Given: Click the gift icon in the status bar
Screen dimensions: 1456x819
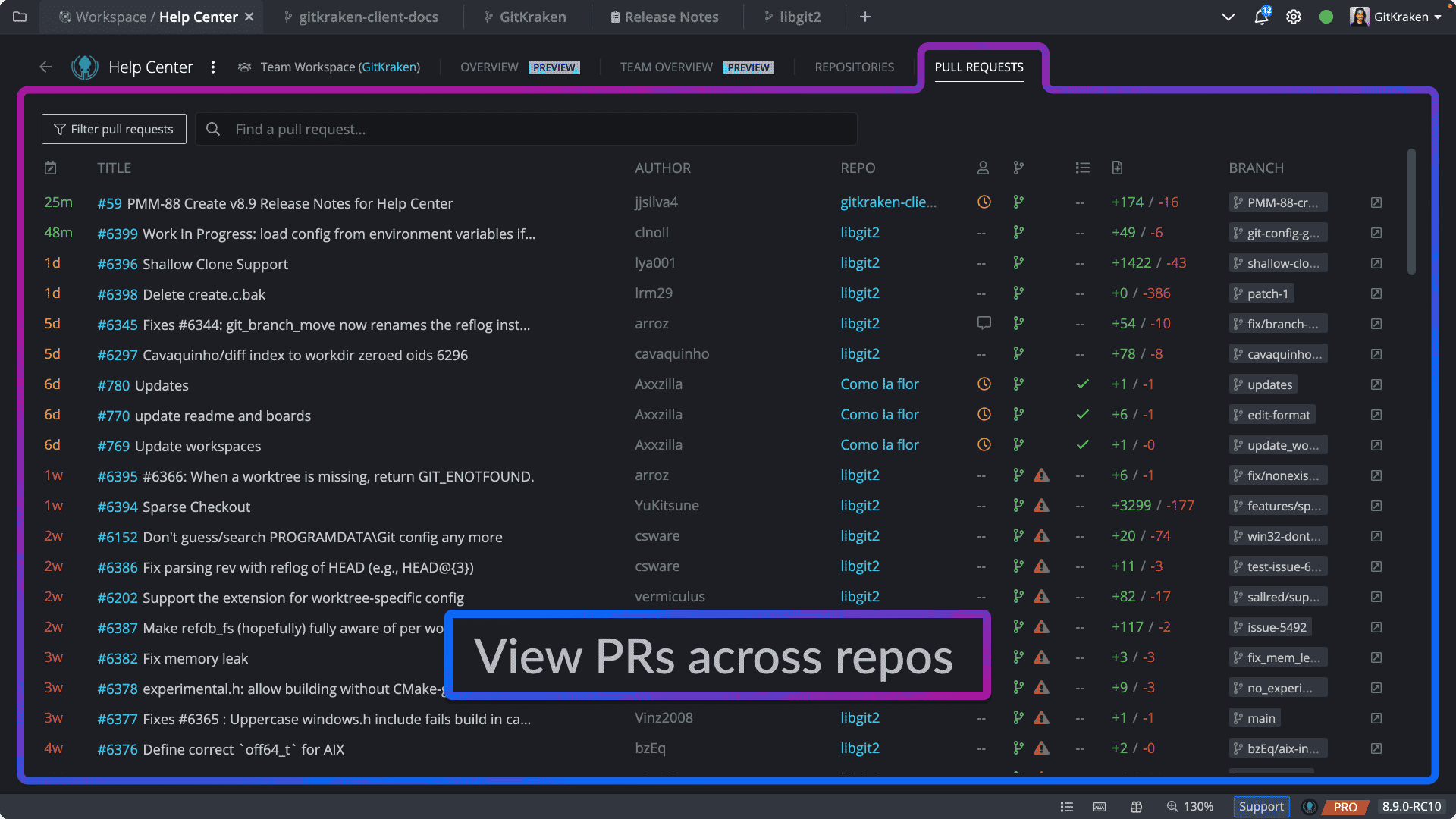Looking at the screenshot, I should (1136, 807).
